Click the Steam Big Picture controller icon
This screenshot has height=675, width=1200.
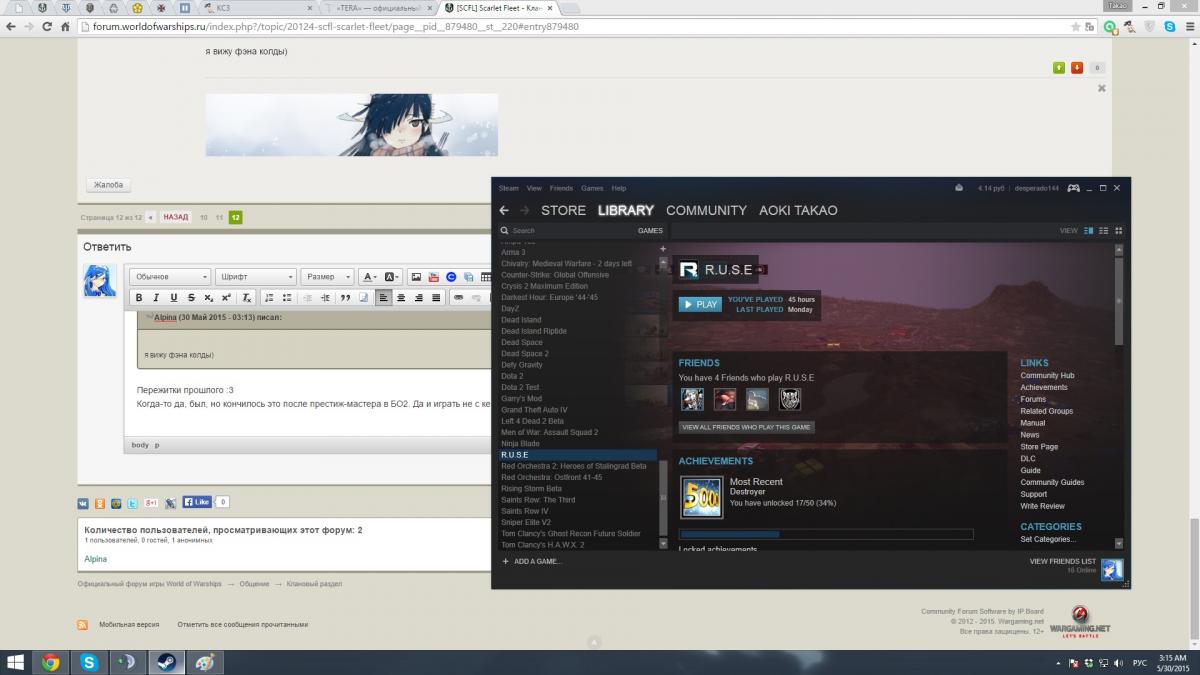point(1073,188)
